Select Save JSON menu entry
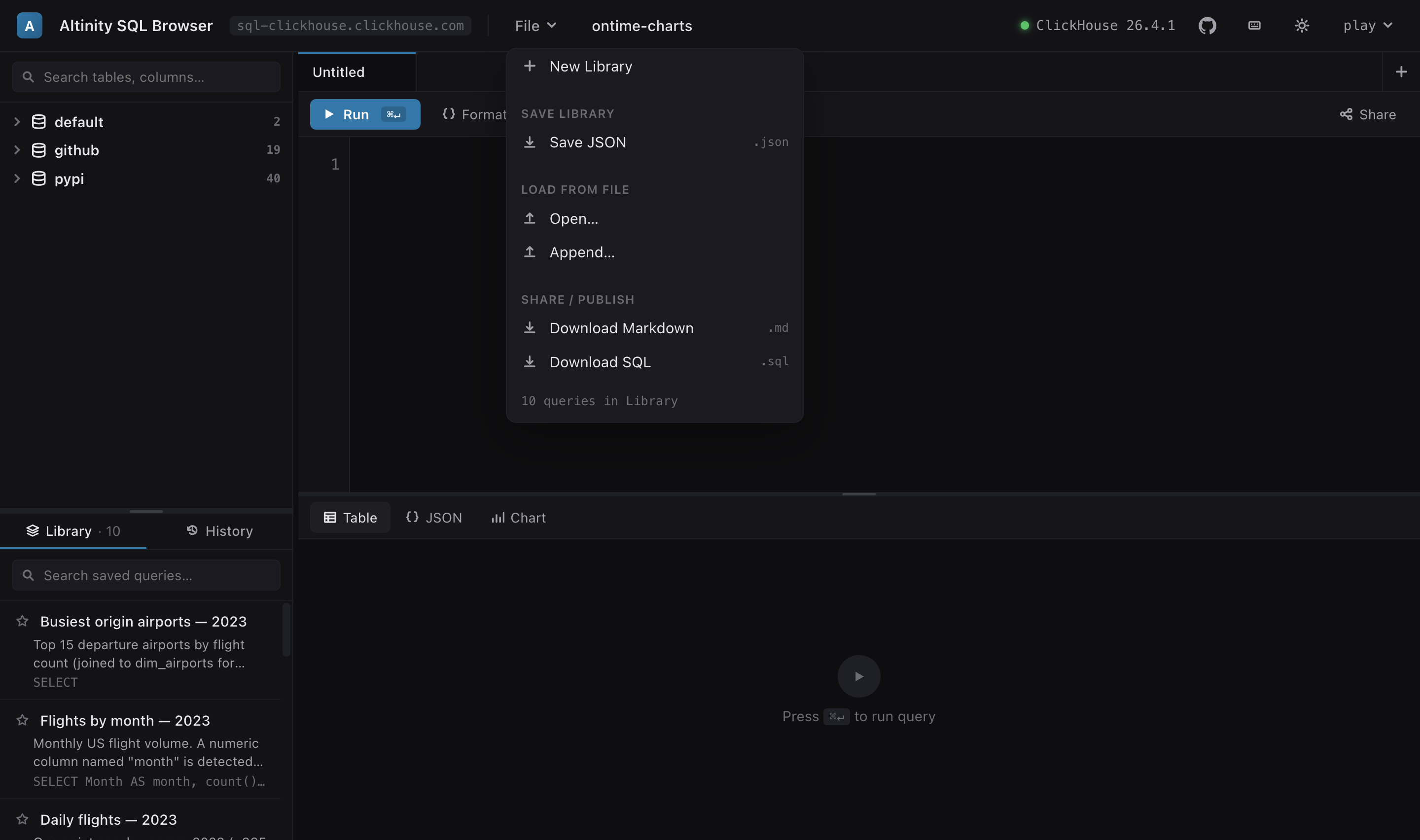 (654, 142)
